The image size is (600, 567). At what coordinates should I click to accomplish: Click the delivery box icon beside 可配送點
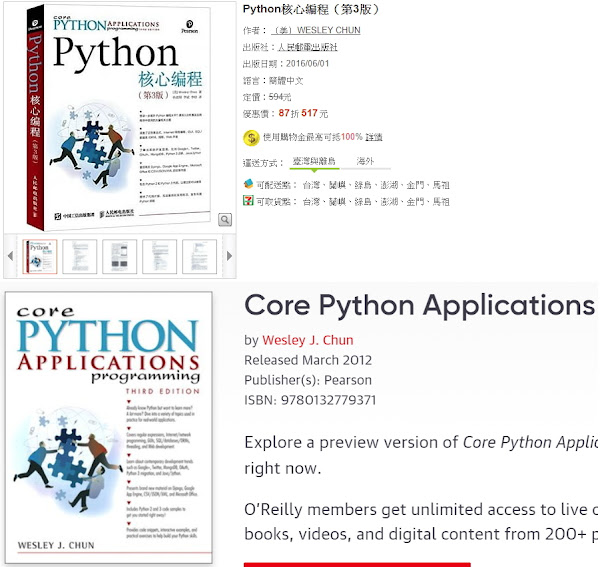click(x=248, y=184)
